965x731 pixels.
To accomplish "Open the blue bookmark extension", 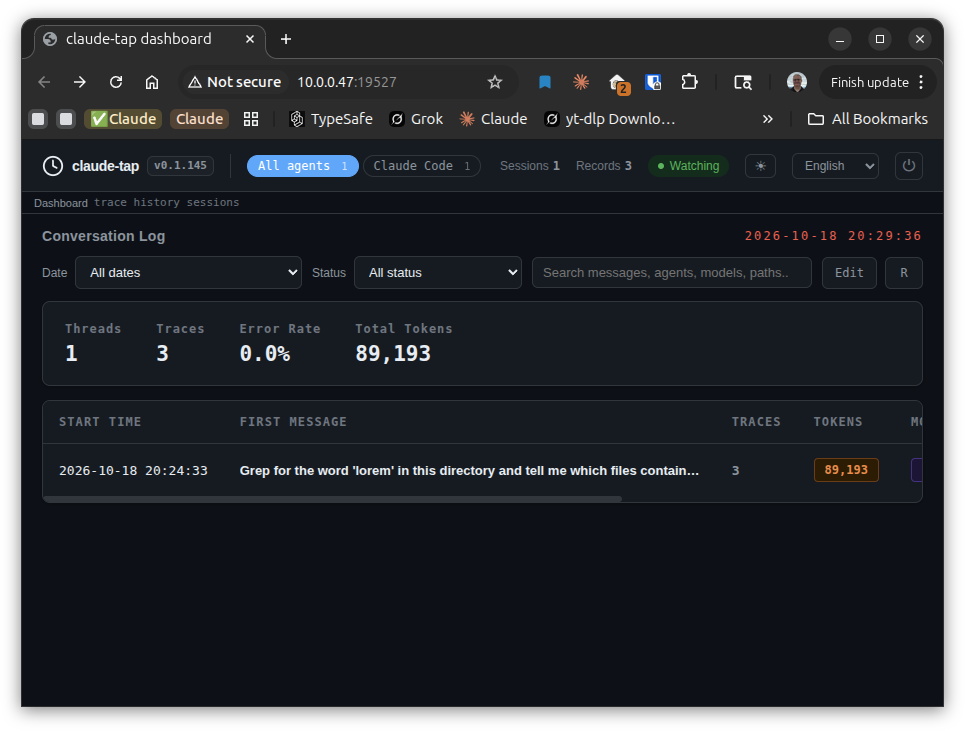I will 545,82.
